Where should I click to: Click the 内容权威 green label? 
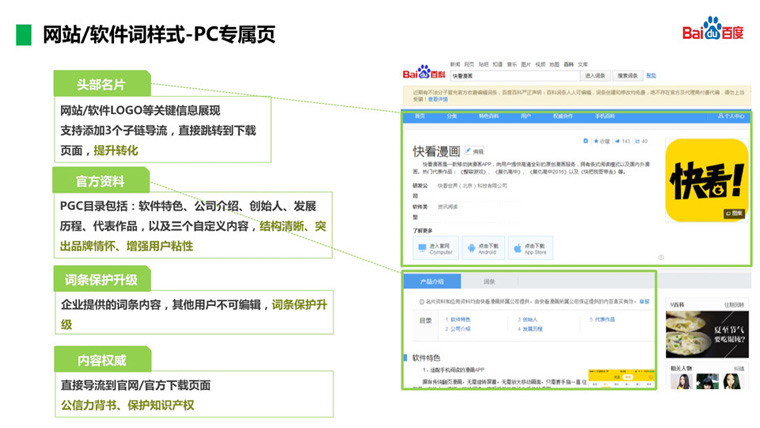(102, 360)
